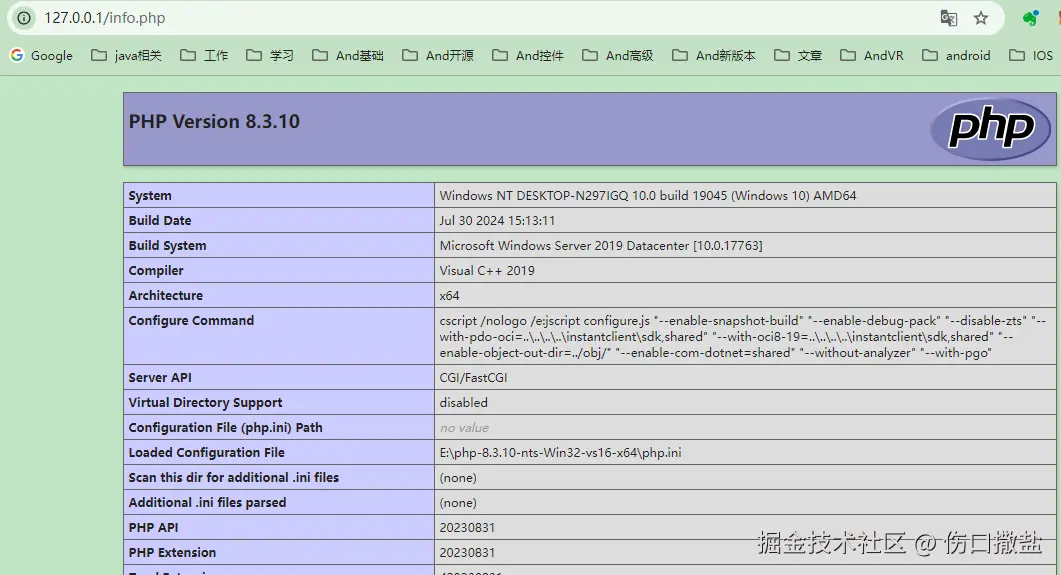This screenshot has height=575, width=1061.
Task: Click the italic no value cell
Action: point(464,428)
